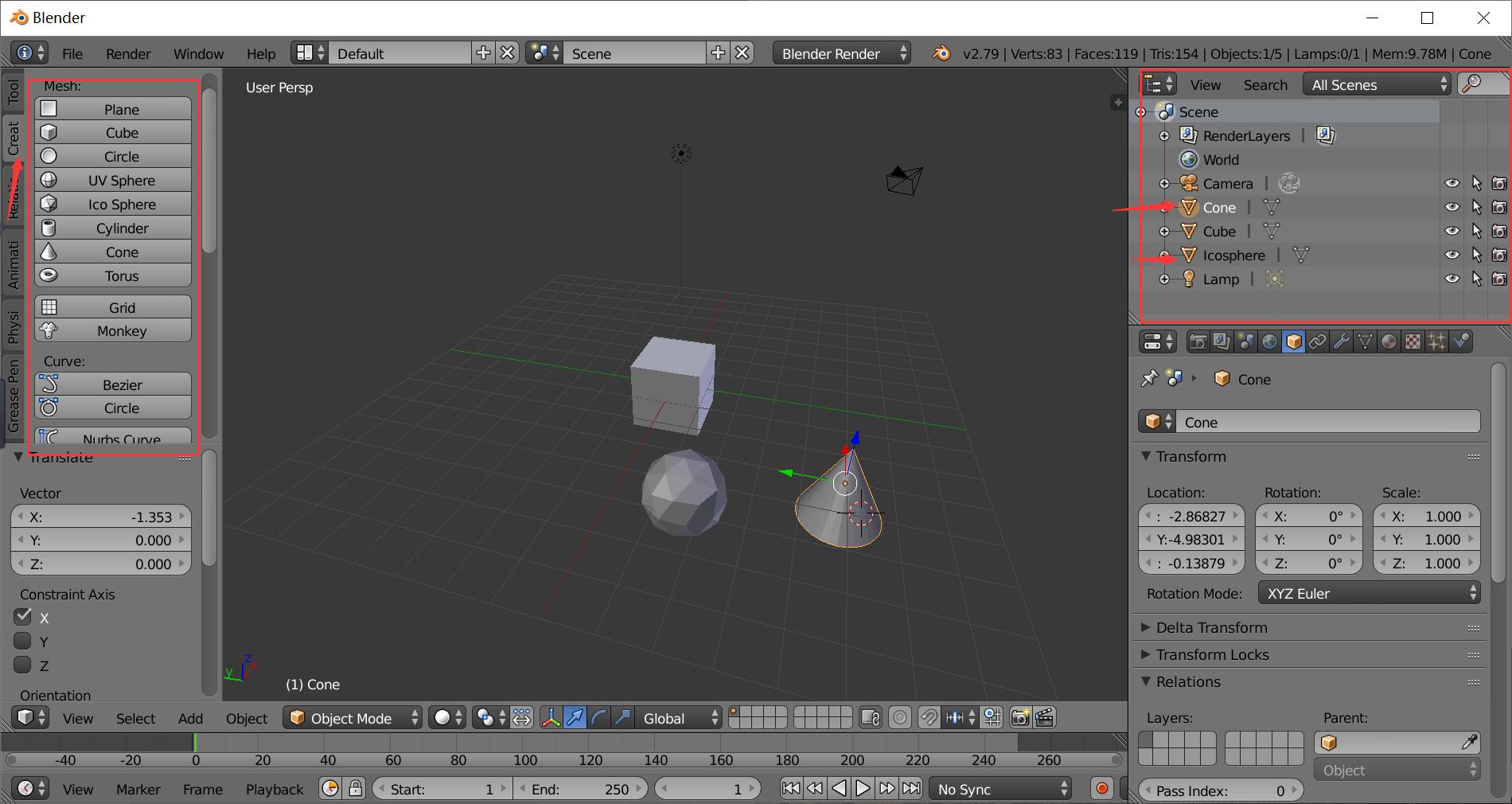Enable the Y constraint axis checkbox

point(22,641)
